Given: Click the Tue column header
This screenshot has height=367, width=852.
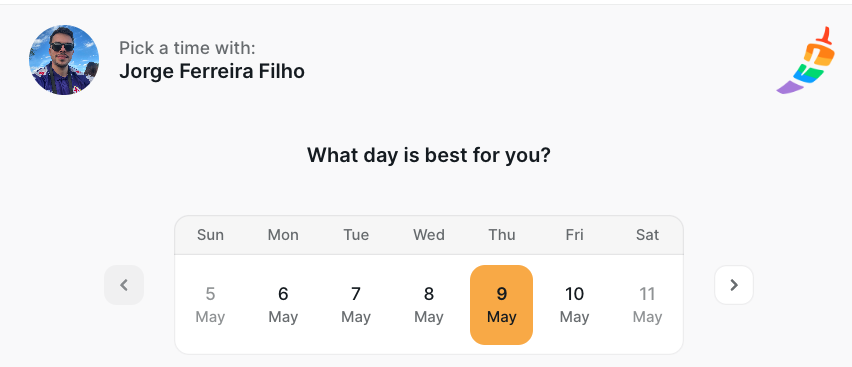Looking at the screenshot, I should point(356,235).
